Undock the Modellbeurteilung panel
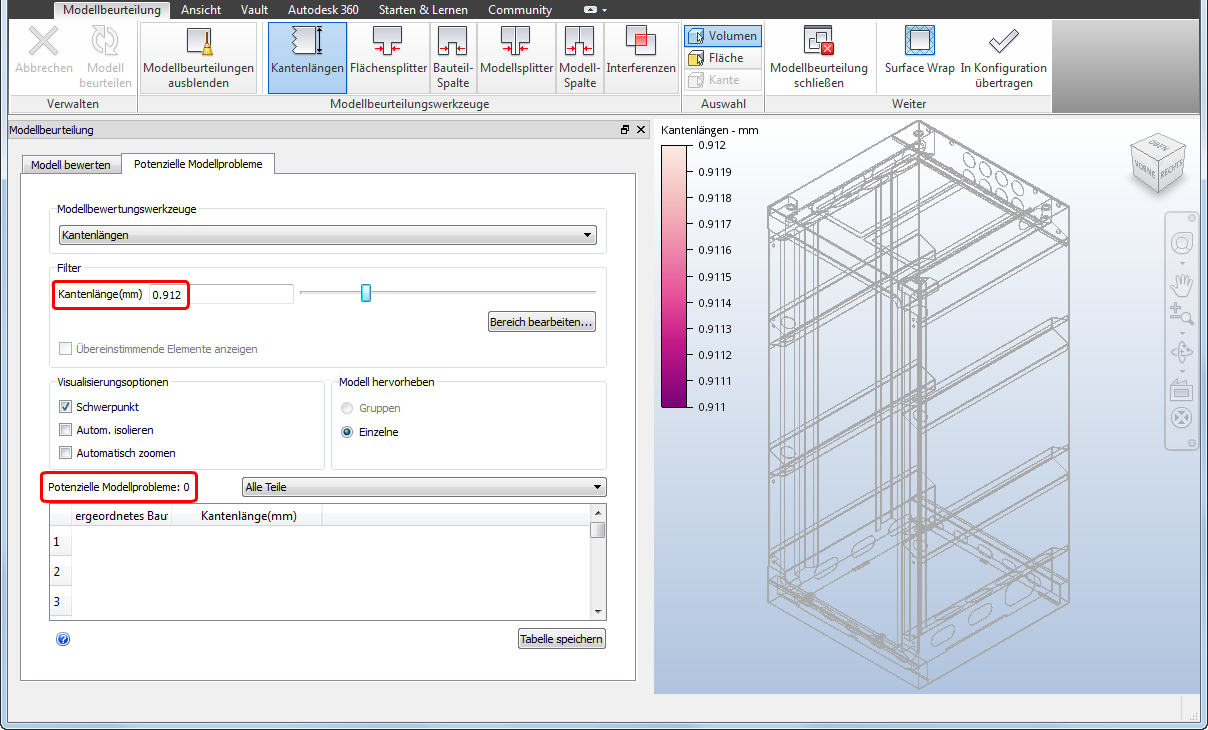This screenshot has width=1208, height=730. [x=624, y=129]
